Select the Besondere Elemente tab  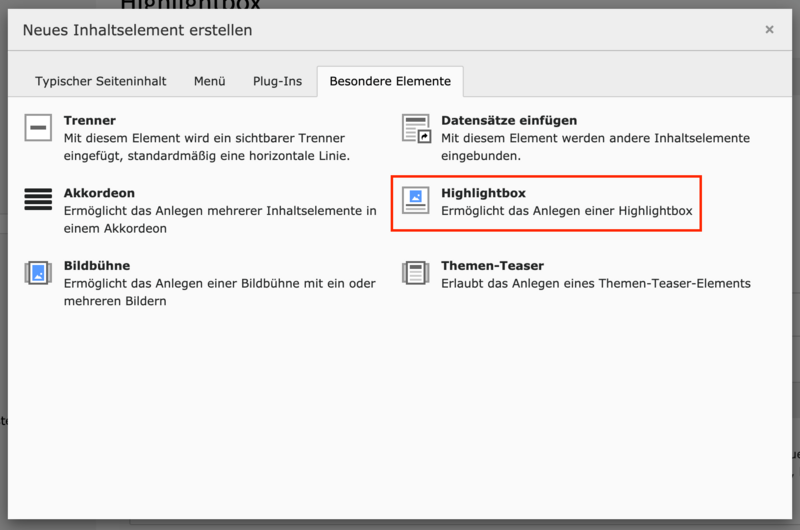click(x=390, y=81)
